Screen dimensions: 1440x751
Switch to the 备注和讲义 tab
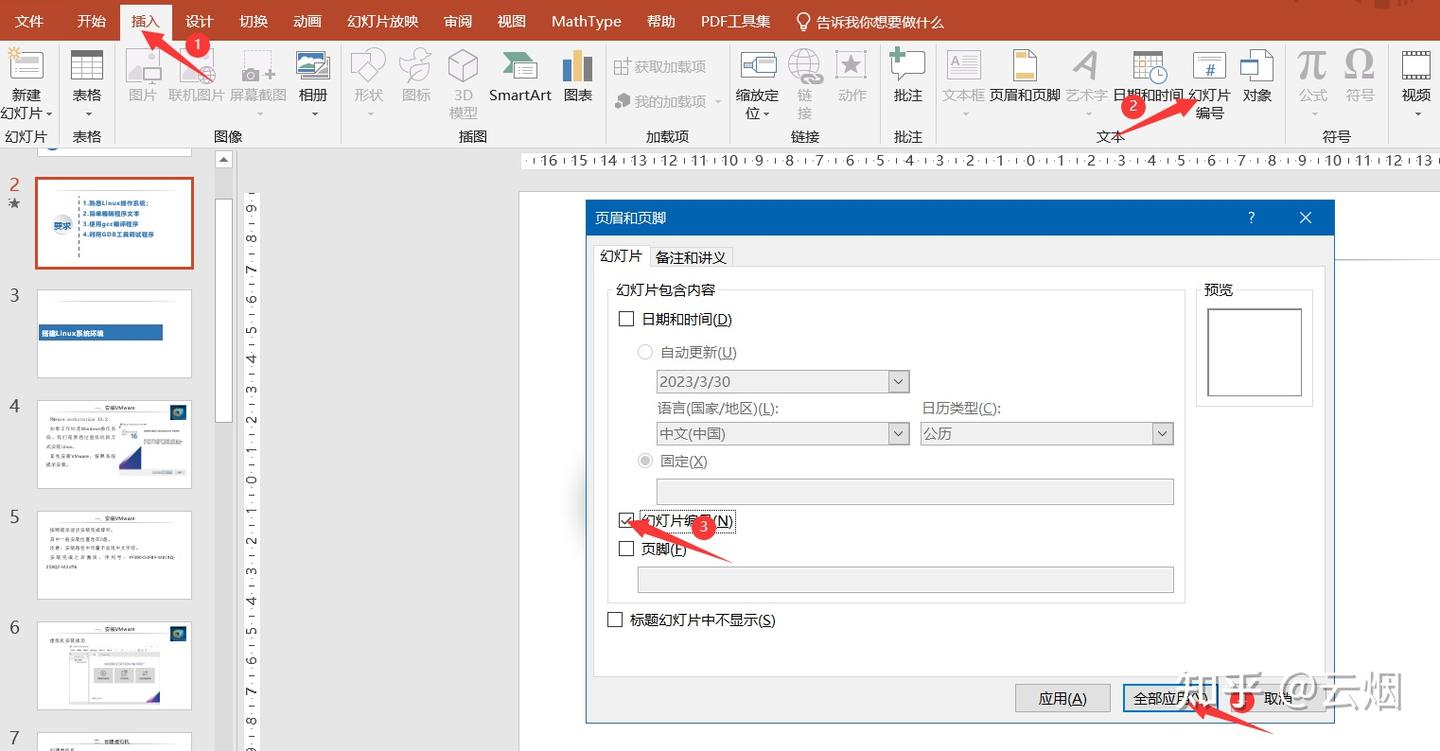[x=691, y=256]
